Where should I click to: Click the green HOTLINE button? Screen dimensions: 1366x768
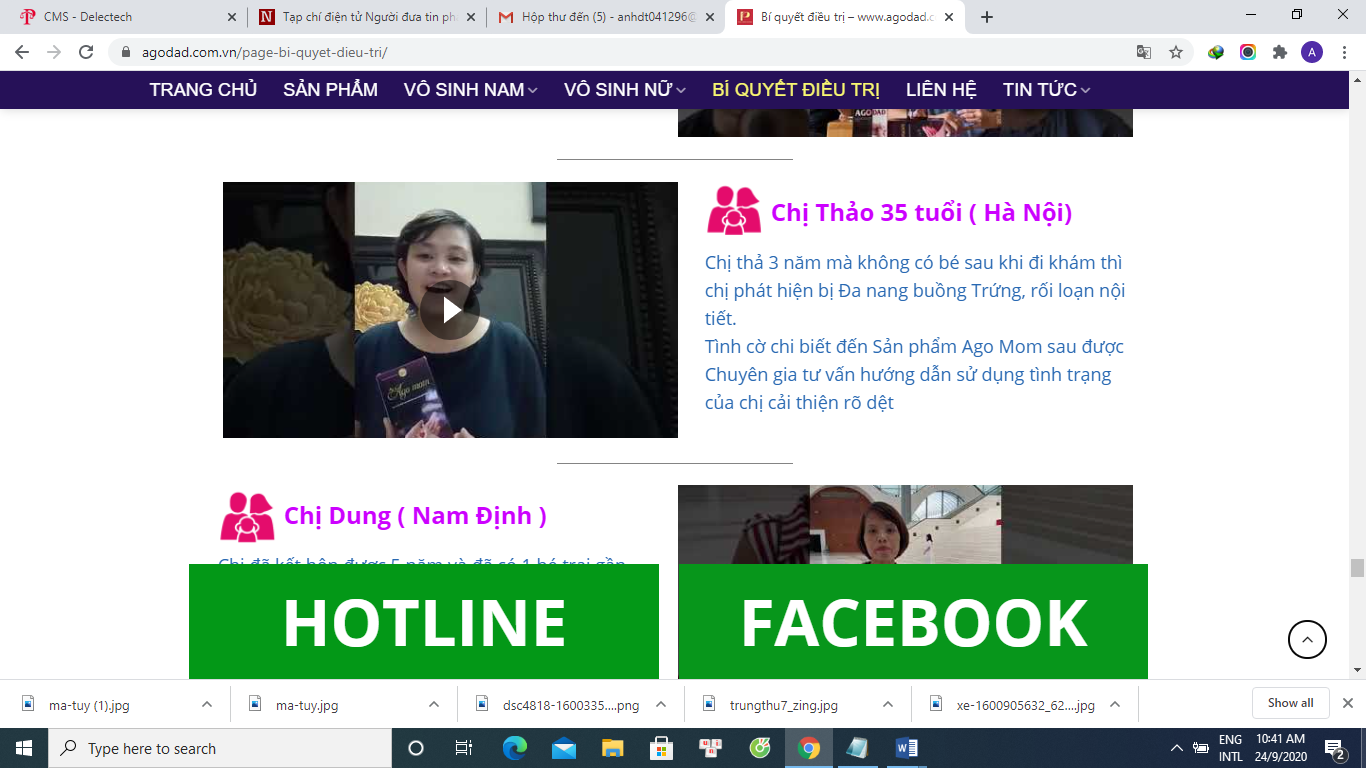pos(424,622)
